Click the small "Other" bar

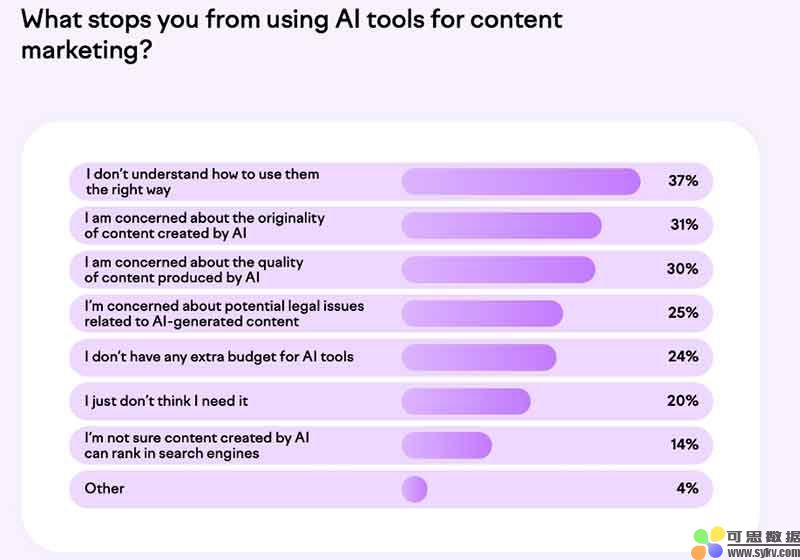click(414, 489)
